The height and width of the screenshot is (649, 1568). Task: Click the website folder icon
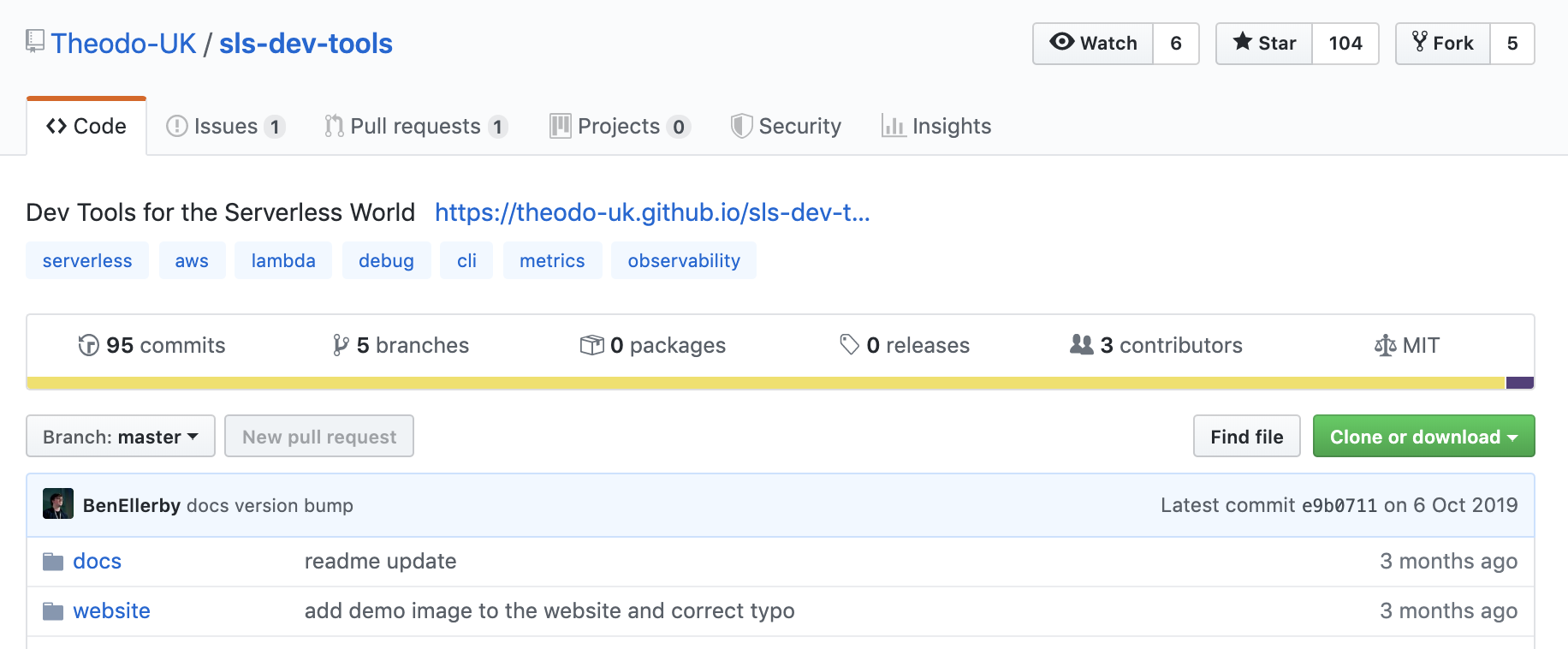pos(53,611)
